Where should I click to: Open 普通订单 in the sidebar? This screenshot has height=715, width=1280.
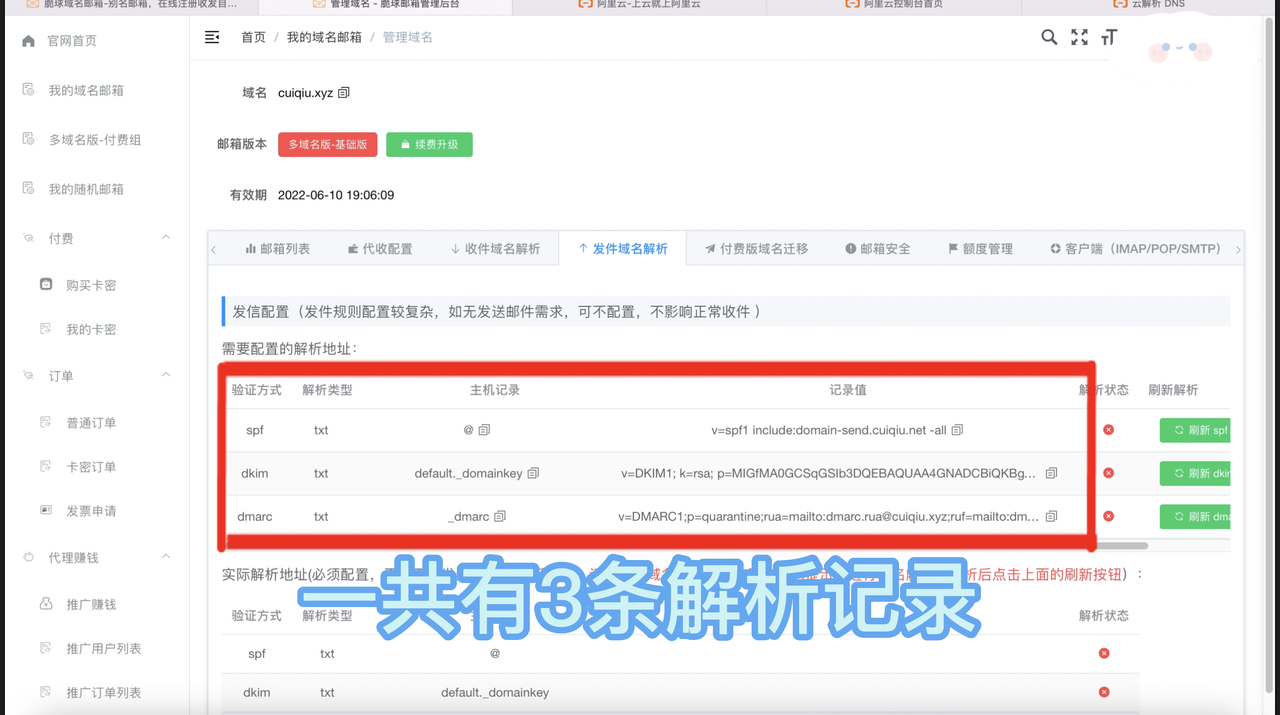point(91,423)
